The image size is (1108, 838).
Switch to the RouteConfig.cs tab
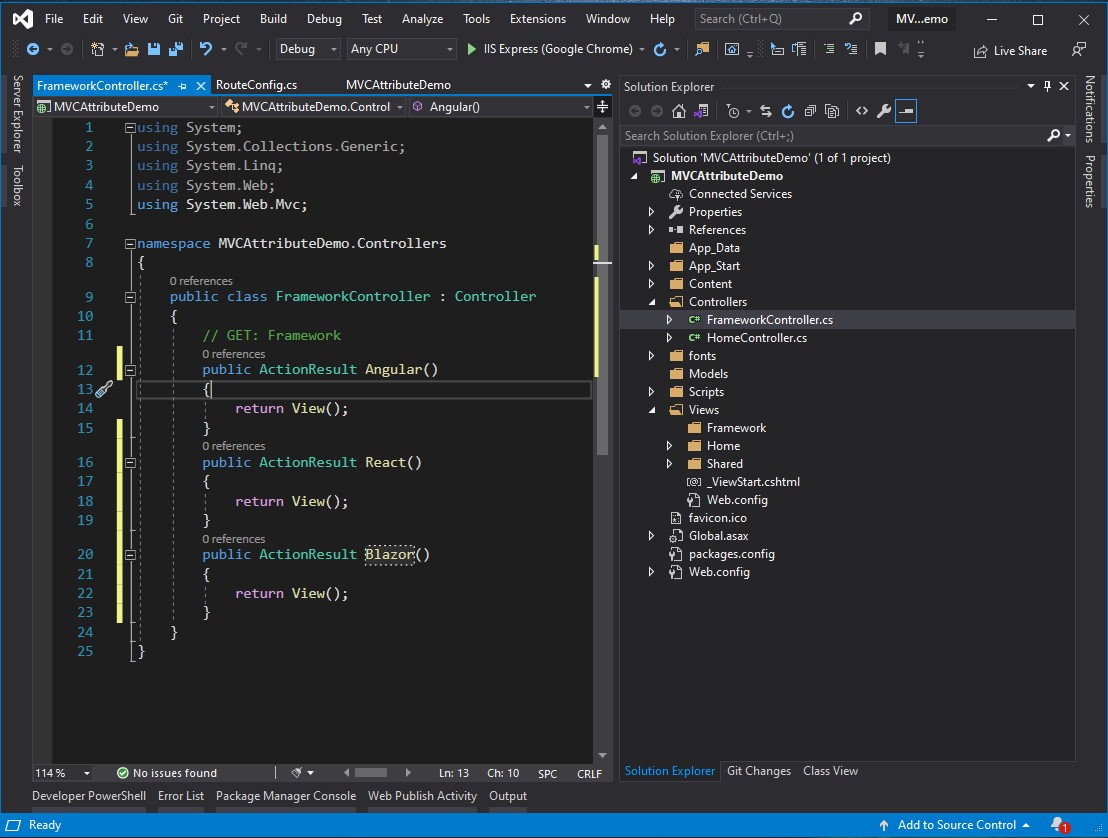[x=256, y=84]
